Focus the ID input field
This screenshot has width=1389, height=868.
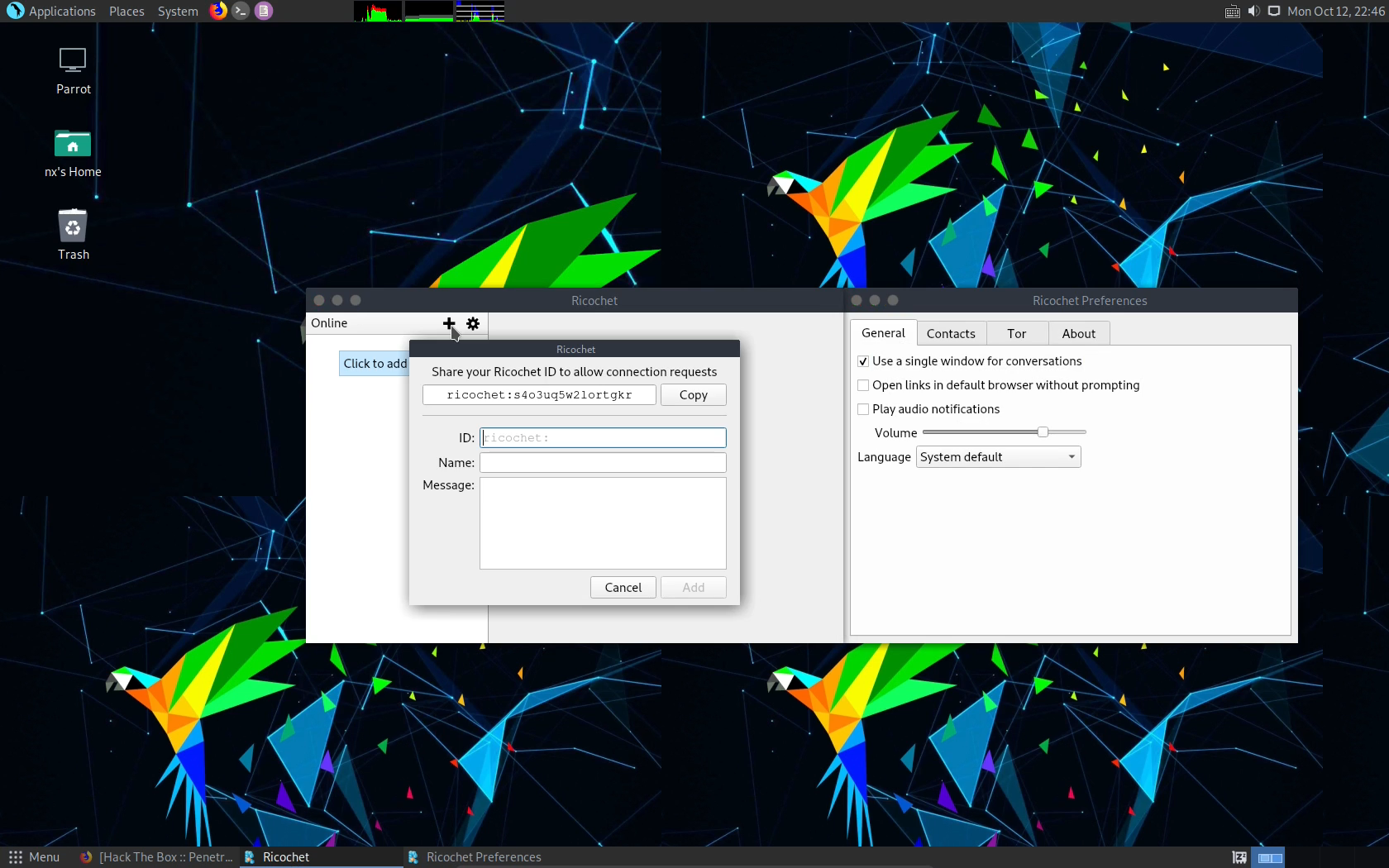point(603,437)
